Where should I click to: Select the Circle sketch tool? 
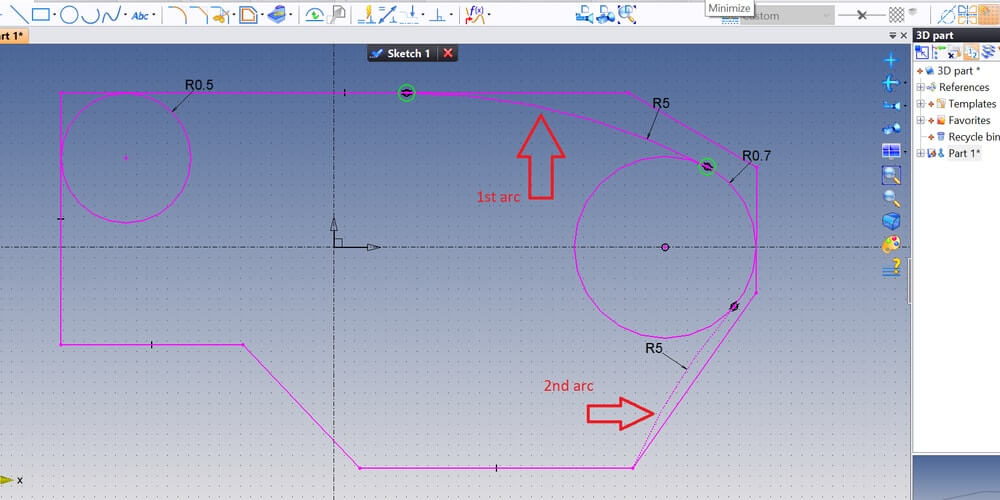69,15
